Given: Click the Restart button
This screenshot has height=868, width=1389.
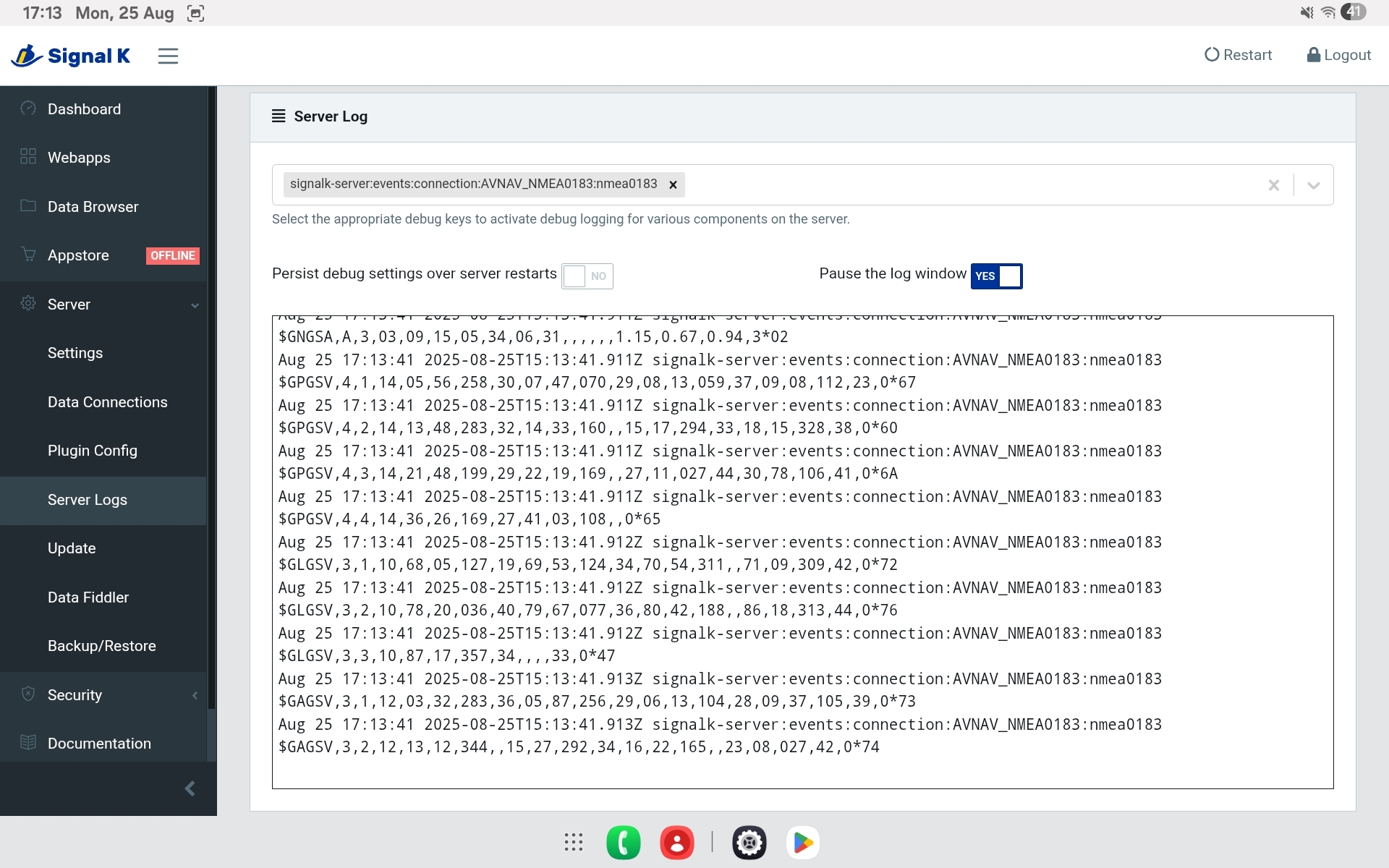Looking at the screenshot, I should click(x=1238, y=55).
